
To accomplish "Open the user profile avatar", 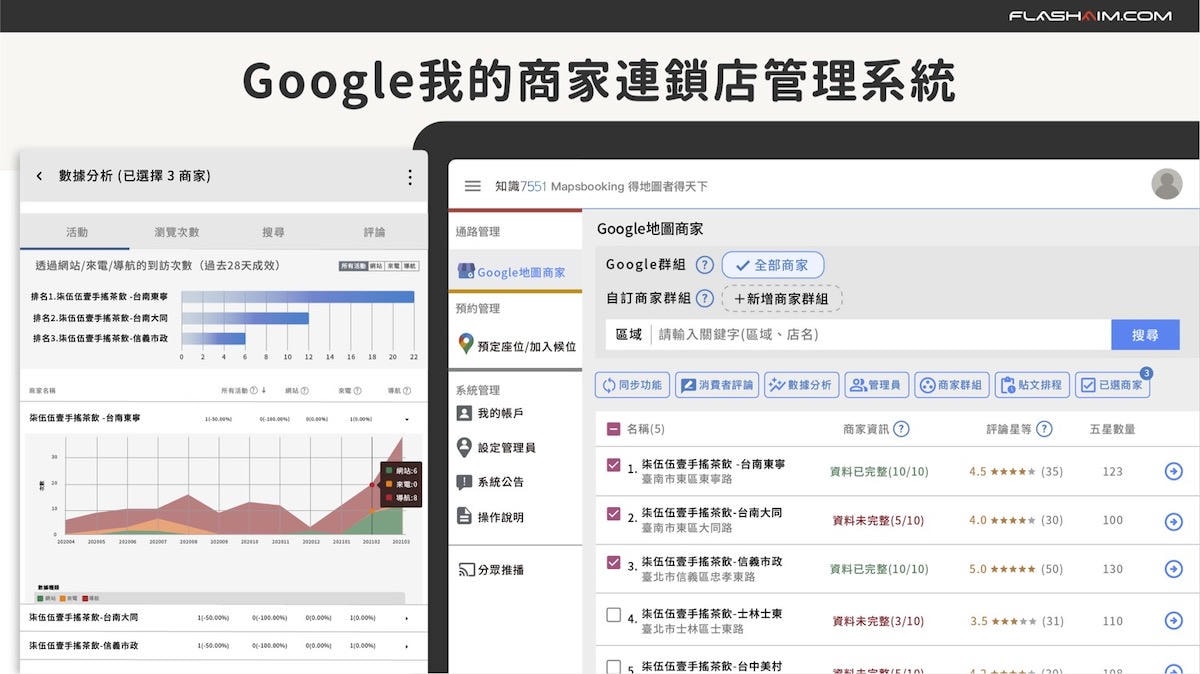I will [x=1167, y=184].
